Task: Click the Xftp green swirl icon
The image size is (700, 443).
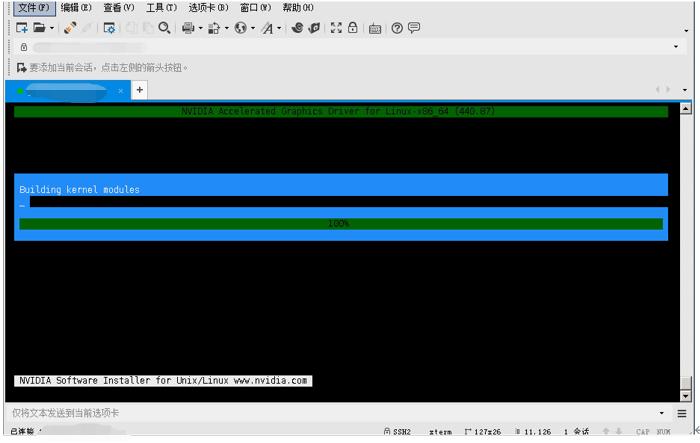Action: (298, 28)
